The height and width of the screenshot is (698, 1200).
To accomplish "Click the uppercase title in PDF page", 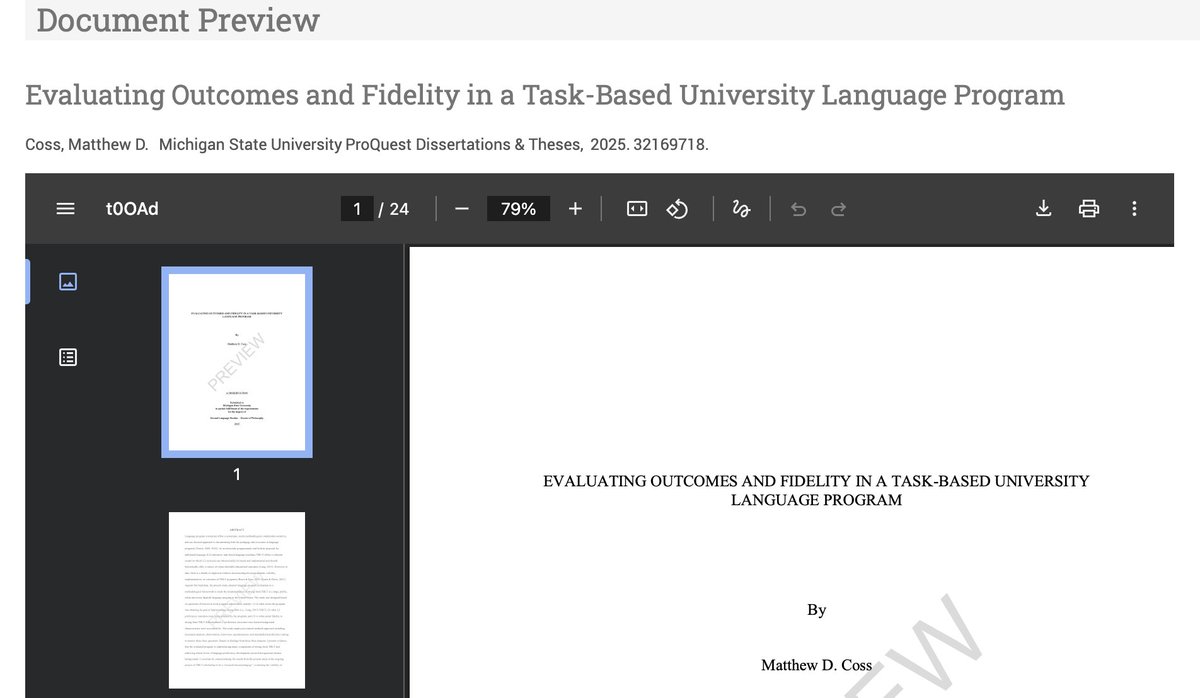I will tap(816, 490).
